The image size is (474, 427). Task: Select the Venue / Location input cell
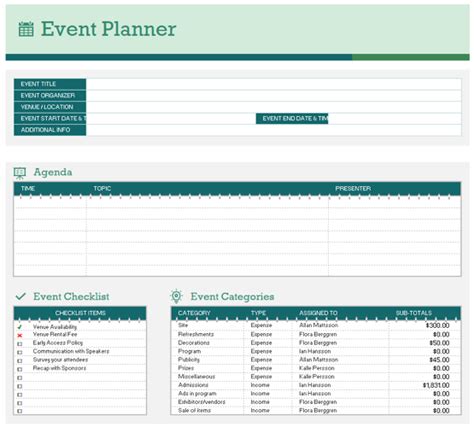click(274, 107)
